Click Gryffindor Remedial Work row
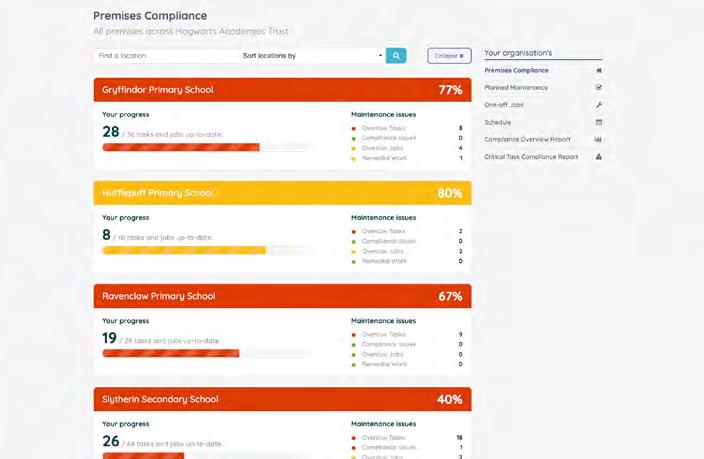Image resolution: width=704 pixels, height=459 pixels. [x=407, y=158]
